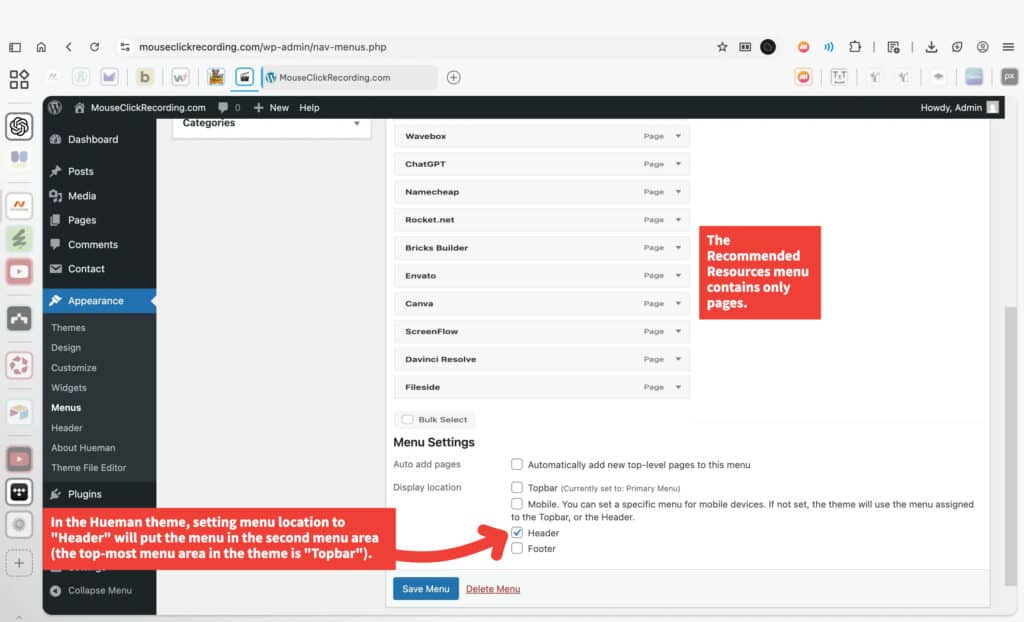Screen dimensions: 1024x622
Task: Expand the Categories panel arrow
Action: click(x=357, y=123)
